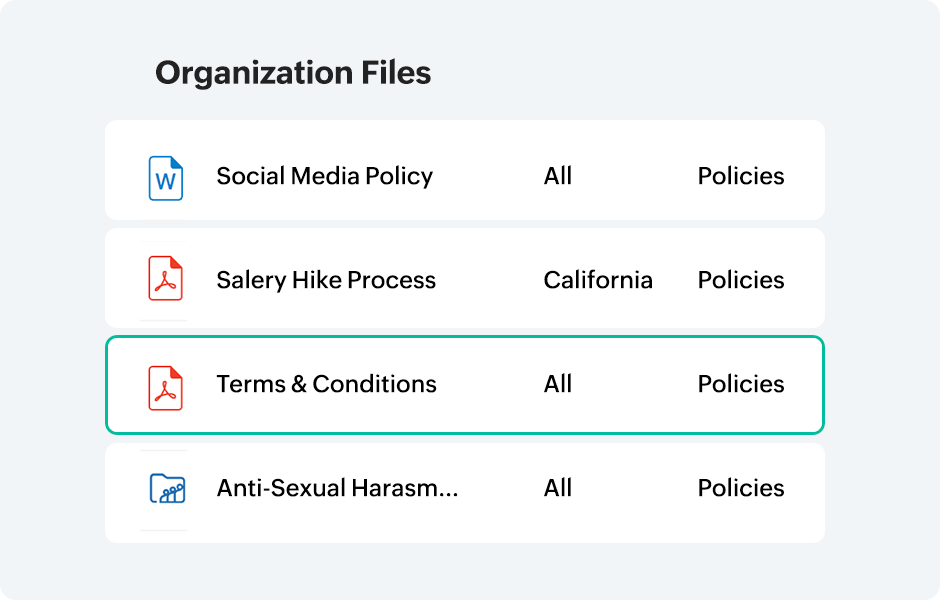
Task: Click Policies in Terms & Conditions row
Action: pos(740,384)
